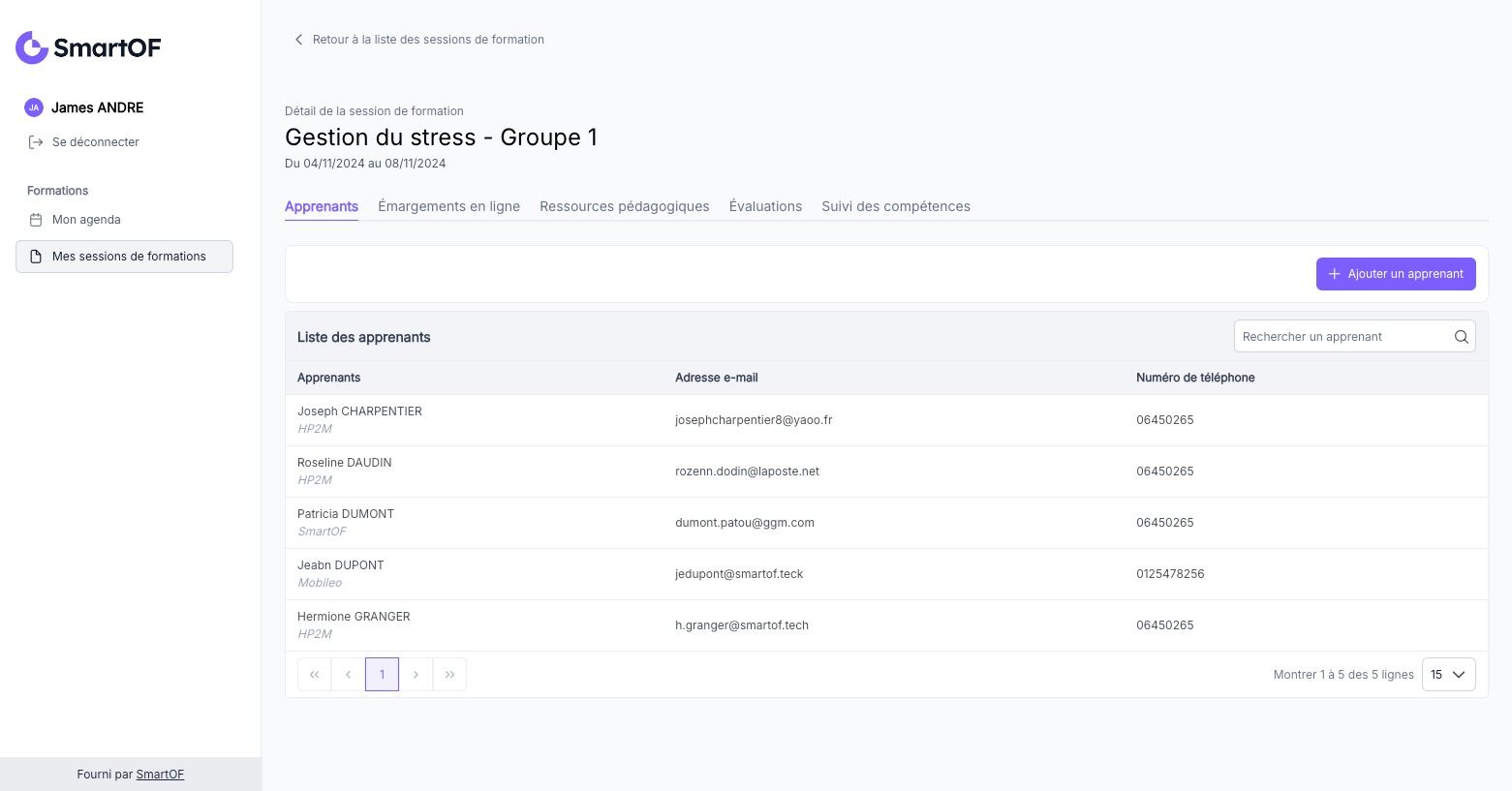Click the back arrow chevron icon
The height and width of the screenshot is (791, 1512).
tap(298, 40)
